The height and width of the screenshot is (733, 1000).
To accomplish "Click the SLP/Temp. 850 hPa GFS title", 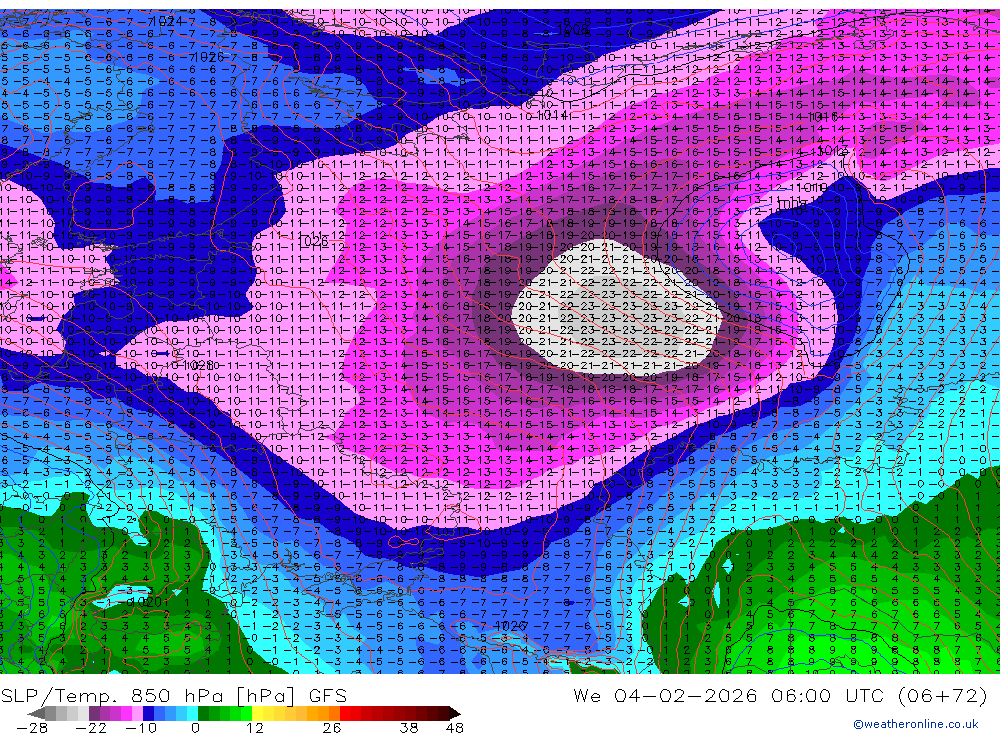I will coord(173,695).
